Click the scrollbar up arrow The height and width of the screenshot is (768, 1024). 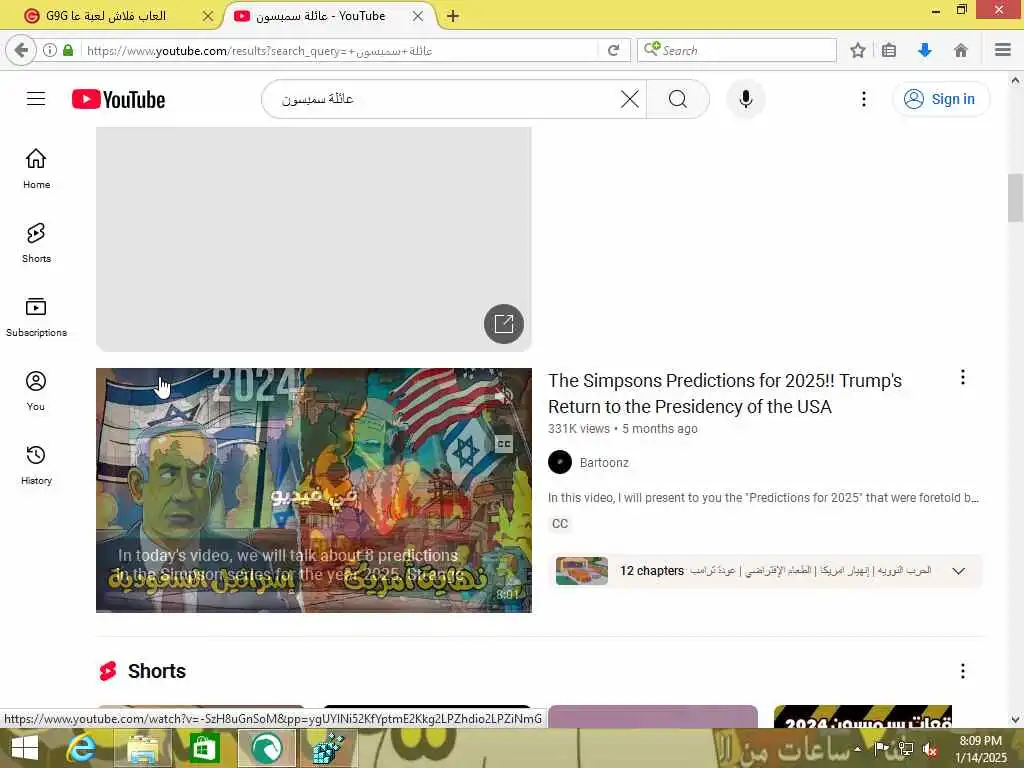[x=1015, y=81]
